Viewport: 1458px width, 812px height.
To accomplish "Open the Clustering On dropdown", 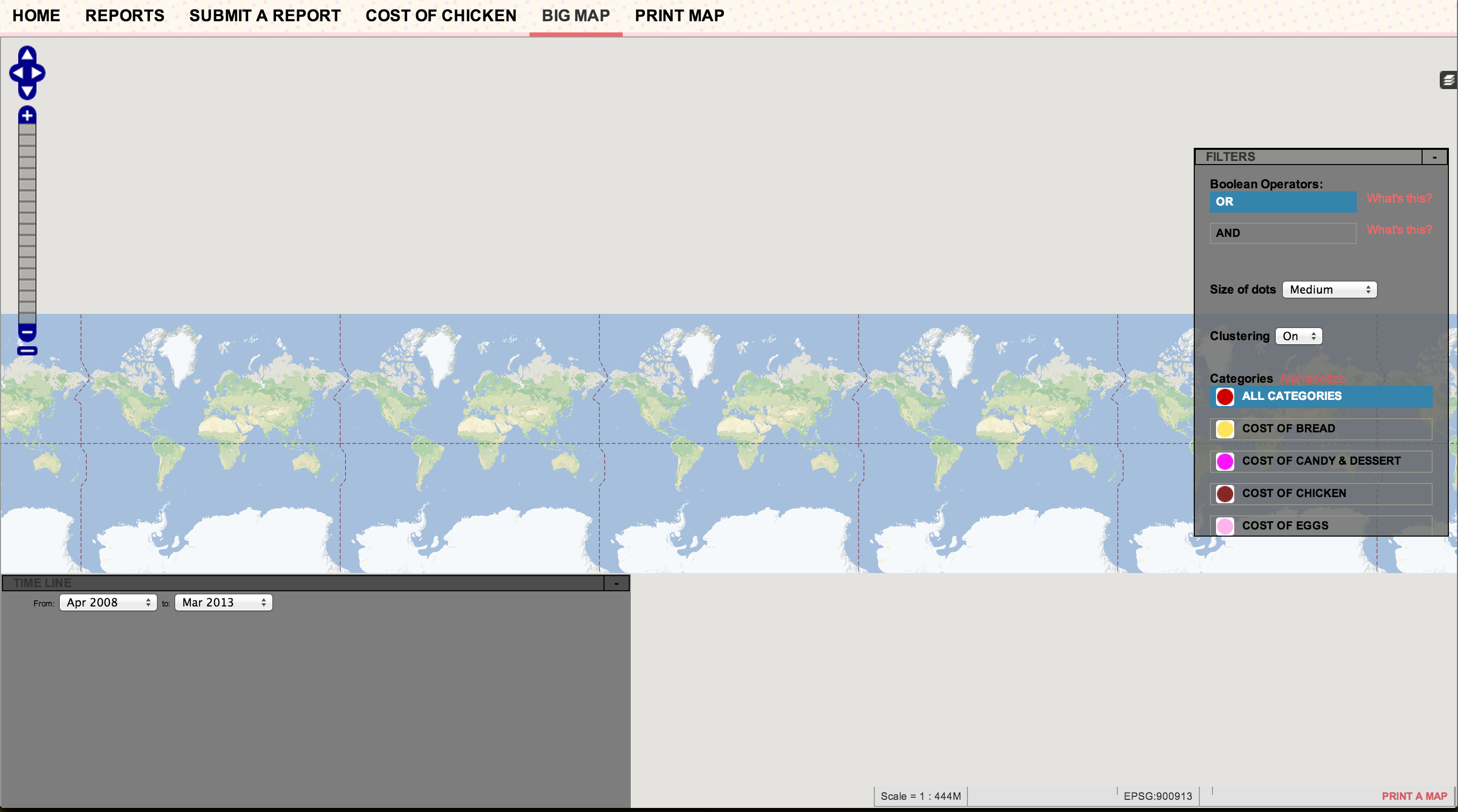I will coord(1299,336).
